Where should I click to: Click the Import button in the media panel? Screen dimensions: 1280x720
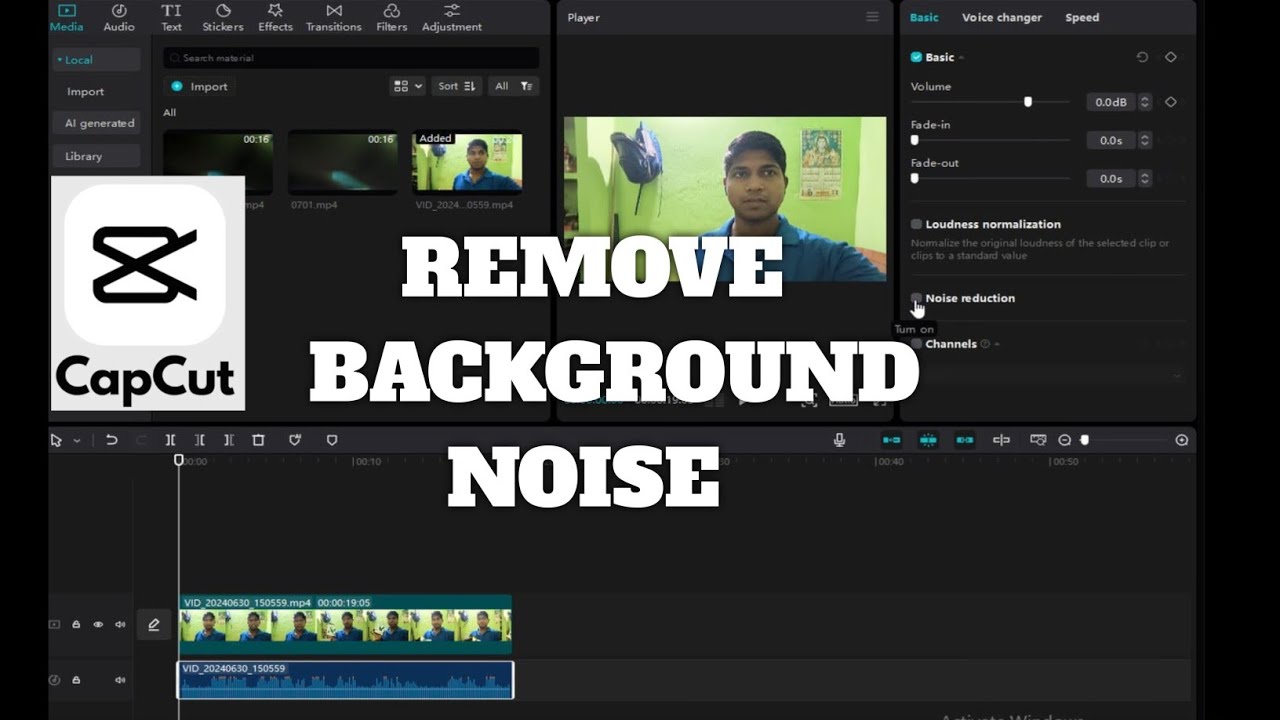199,86
